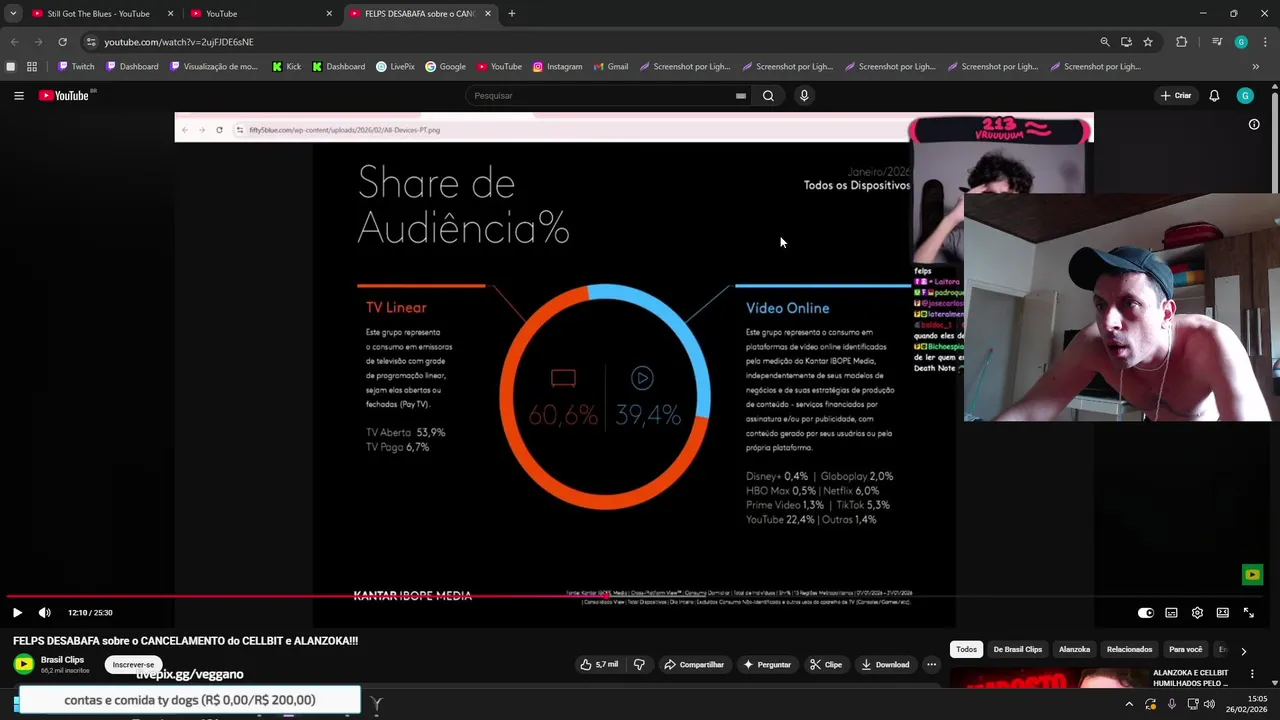Image resolution: width=1280 pixels, height=720 pixels.
Task: Click the Criar button
Action: 1176,96
